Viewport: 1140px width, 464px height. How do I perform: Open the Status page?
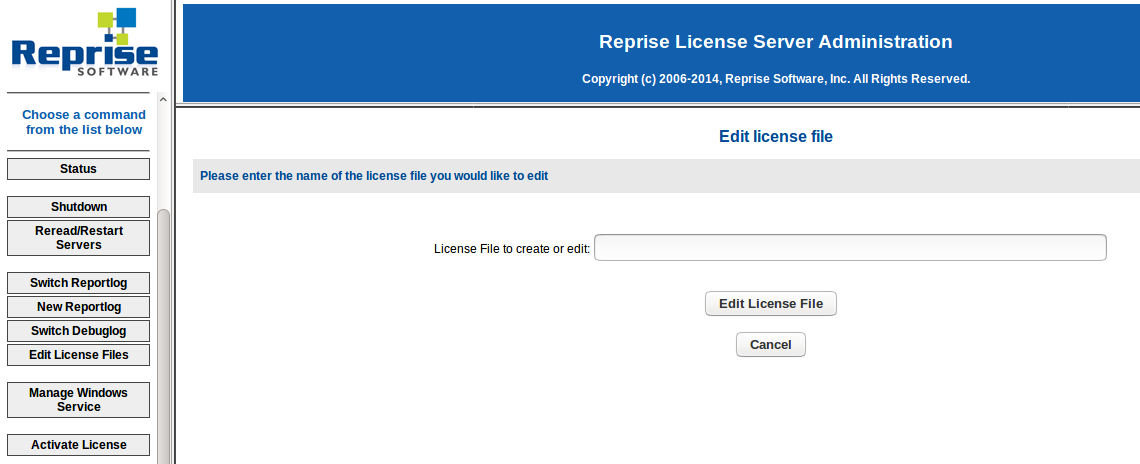tap(79, 169)
